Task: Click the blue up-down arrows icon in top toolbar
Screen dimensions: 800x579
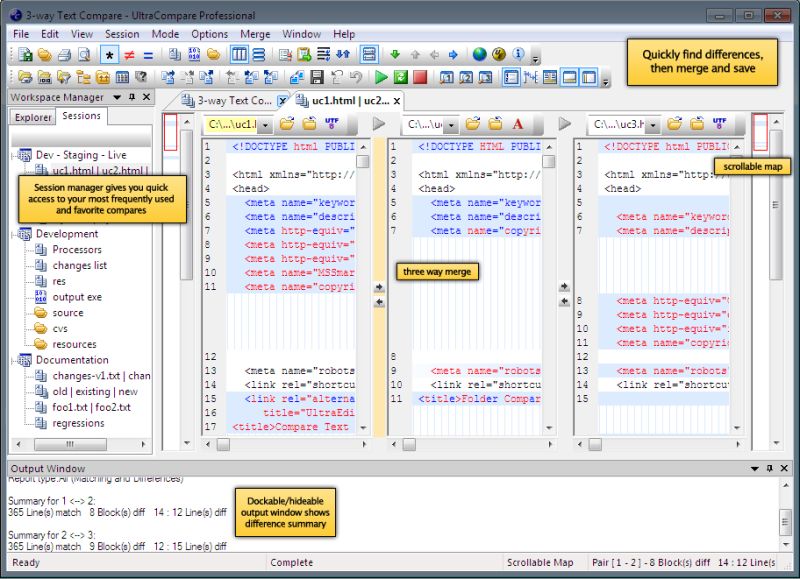Action: coord(343,54)
